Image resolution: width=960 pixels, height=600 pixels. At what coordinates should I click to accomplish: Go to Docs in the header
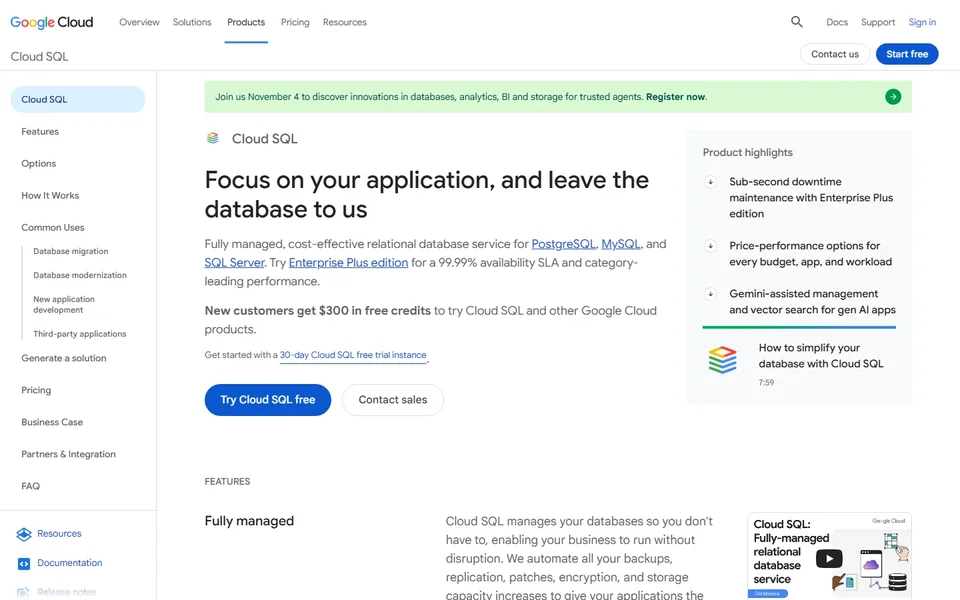837,22
